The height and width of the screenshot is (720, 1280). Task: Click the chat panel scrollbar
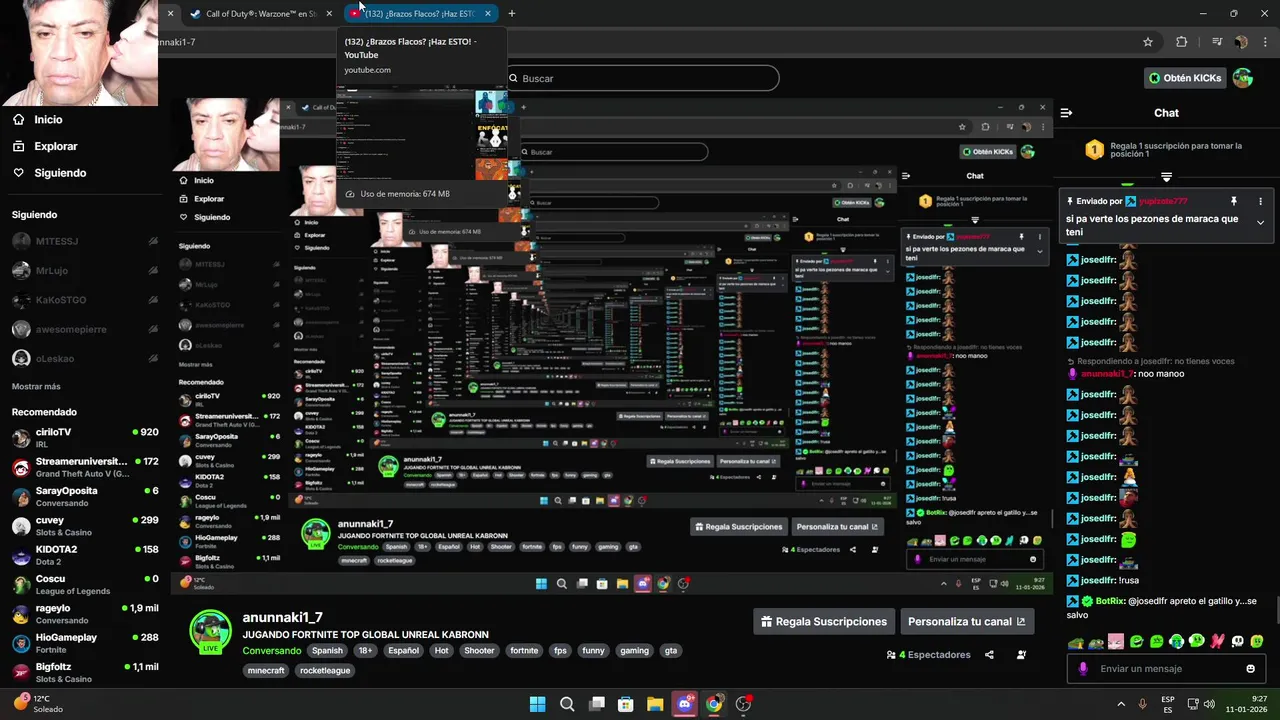click(x=1276, y=612)
